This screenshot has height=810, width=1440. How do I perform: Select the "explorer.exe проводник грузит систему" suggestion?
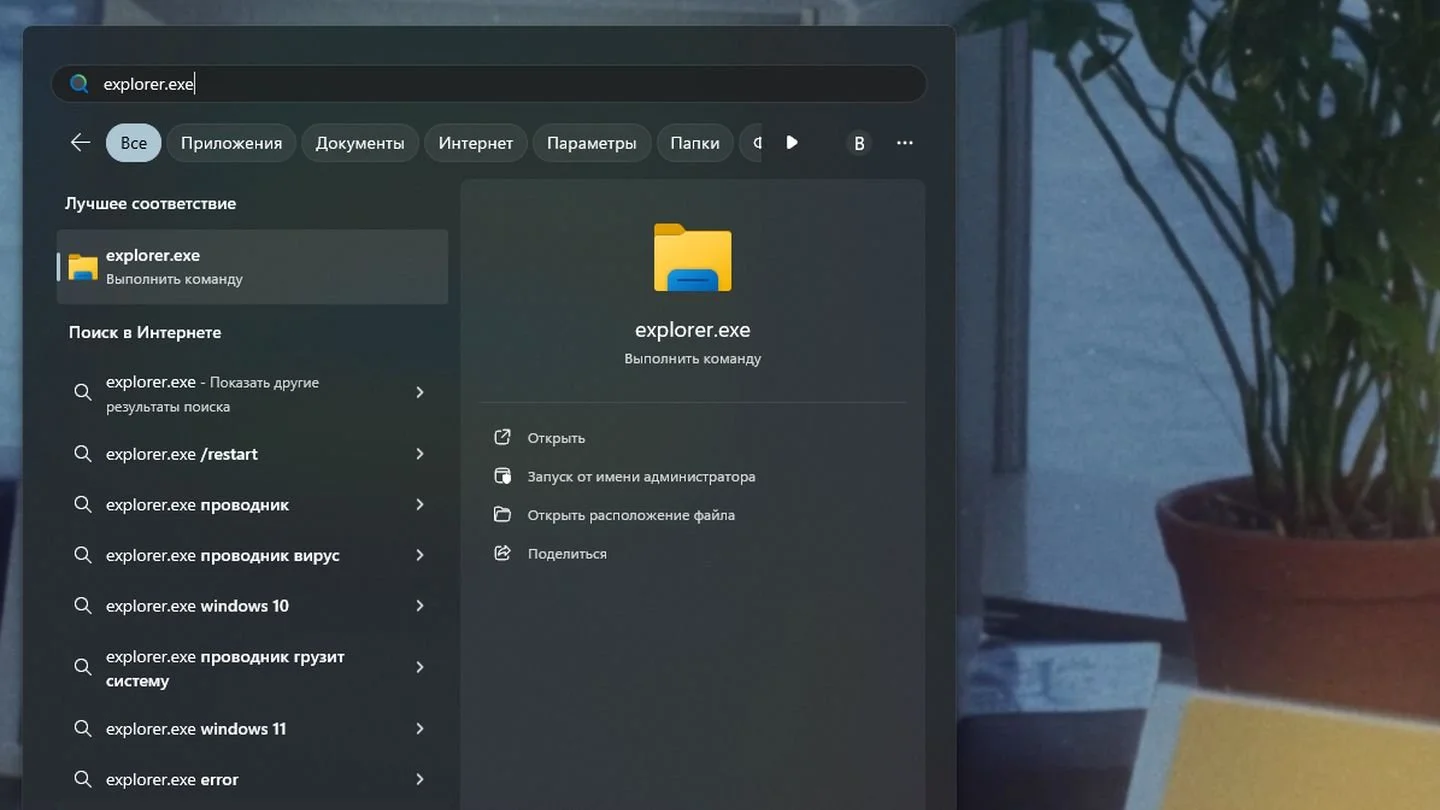pos(252,668)
